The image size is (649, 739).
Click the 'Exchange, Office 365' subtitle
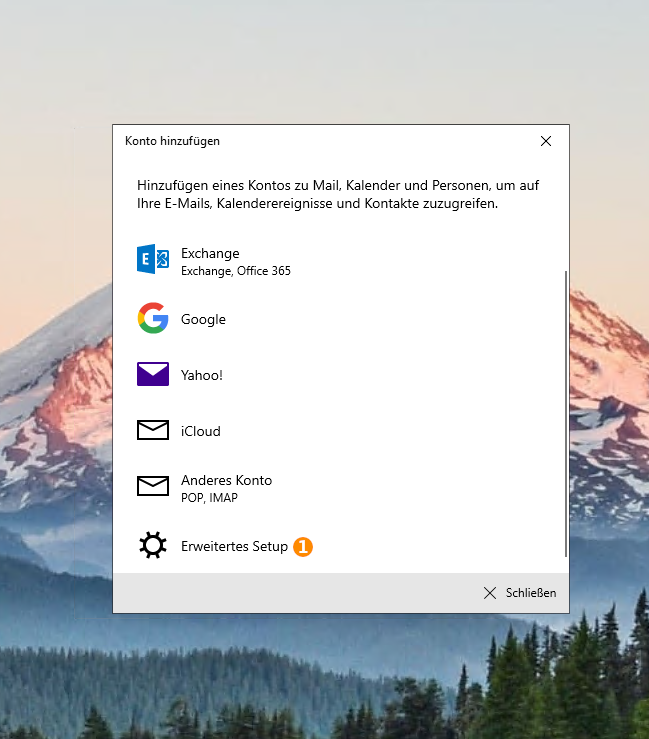(x=236, y=271)
